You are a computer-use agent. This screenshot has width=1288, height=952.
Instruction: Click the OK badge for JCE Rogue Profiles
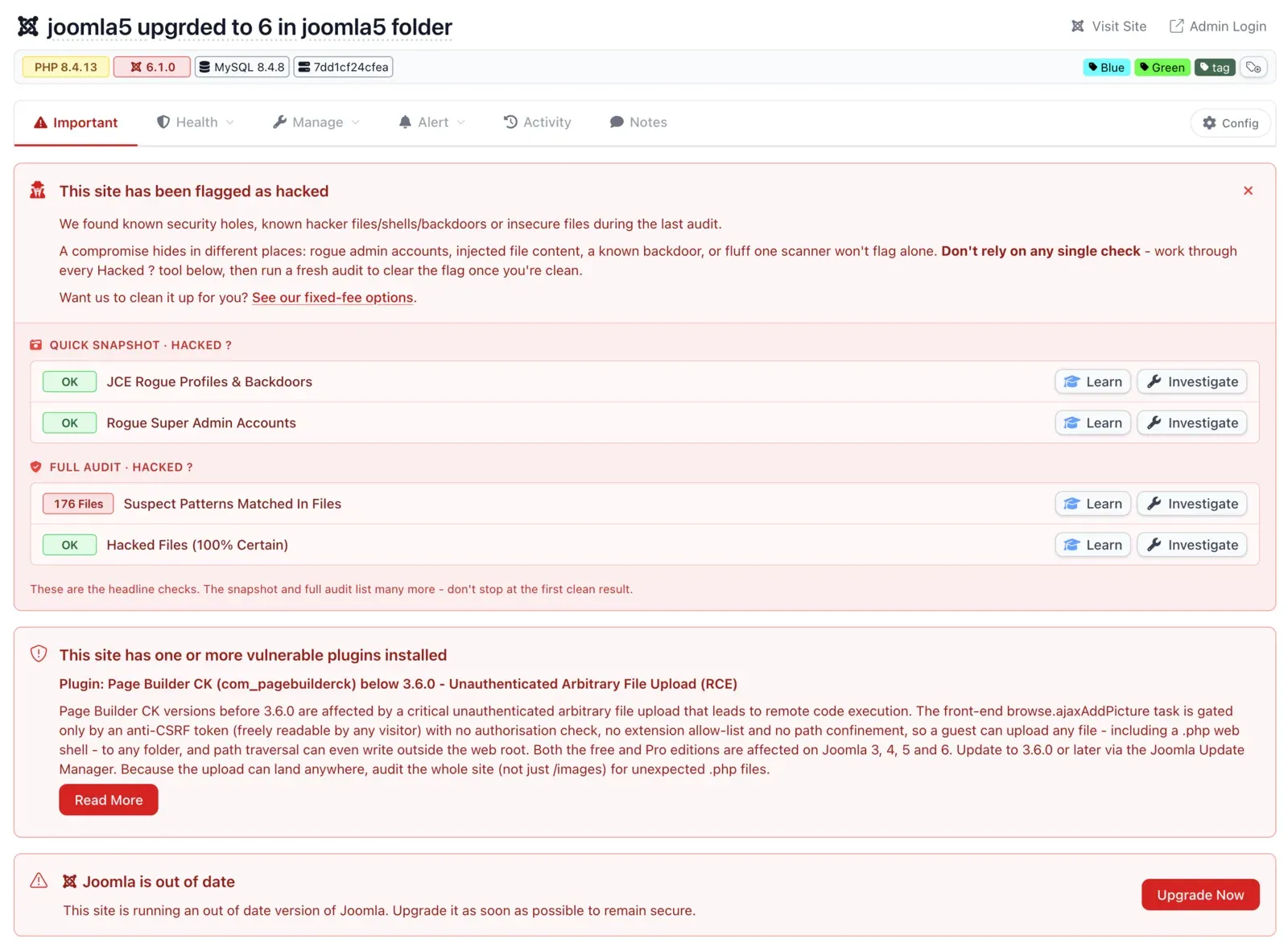pyautogui.click(x=69, y=381)
